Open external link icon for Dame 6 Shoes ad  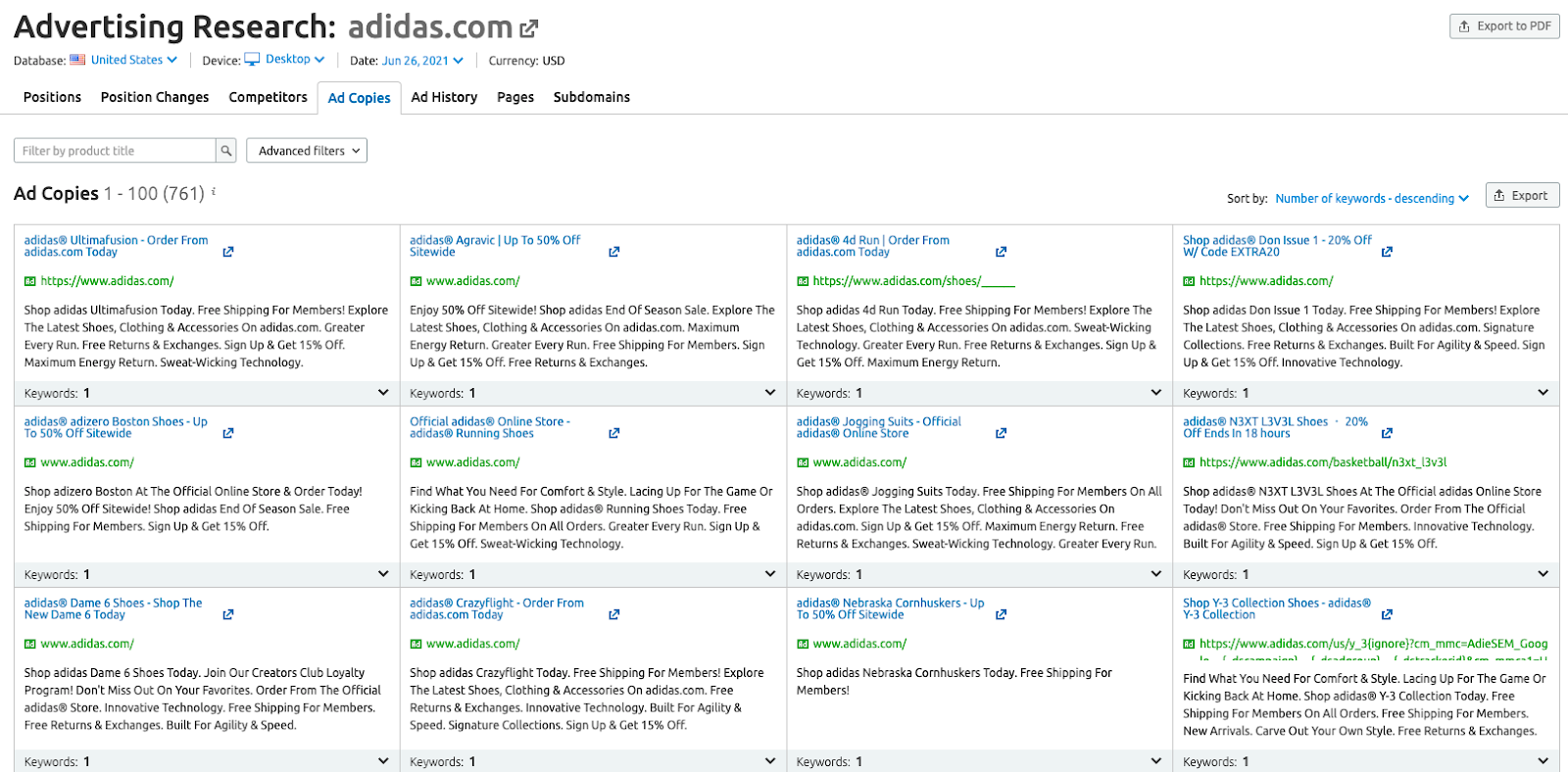228,614
